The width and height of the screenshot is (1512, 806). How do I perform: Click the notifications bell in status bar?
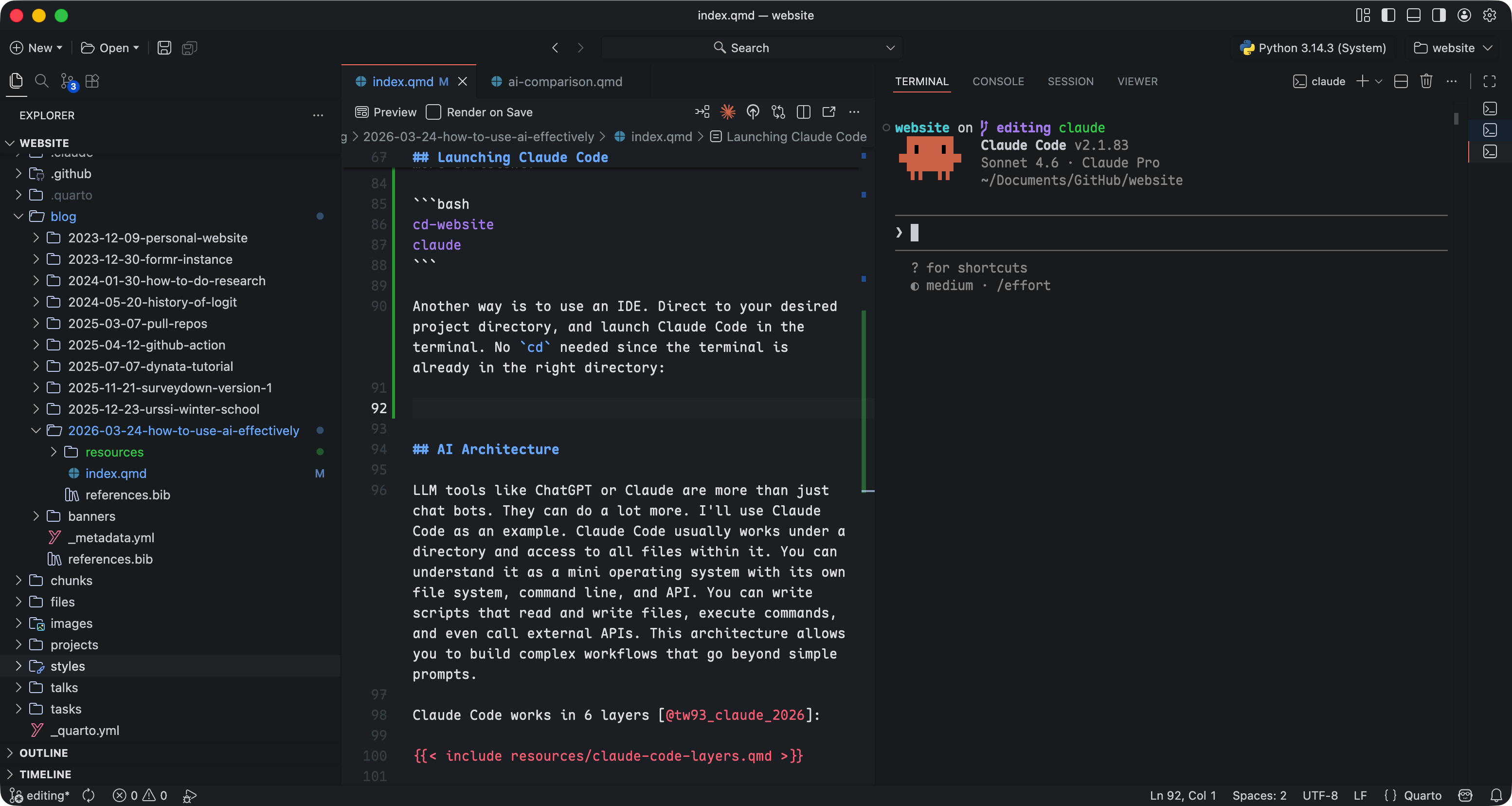point(1496,795)
